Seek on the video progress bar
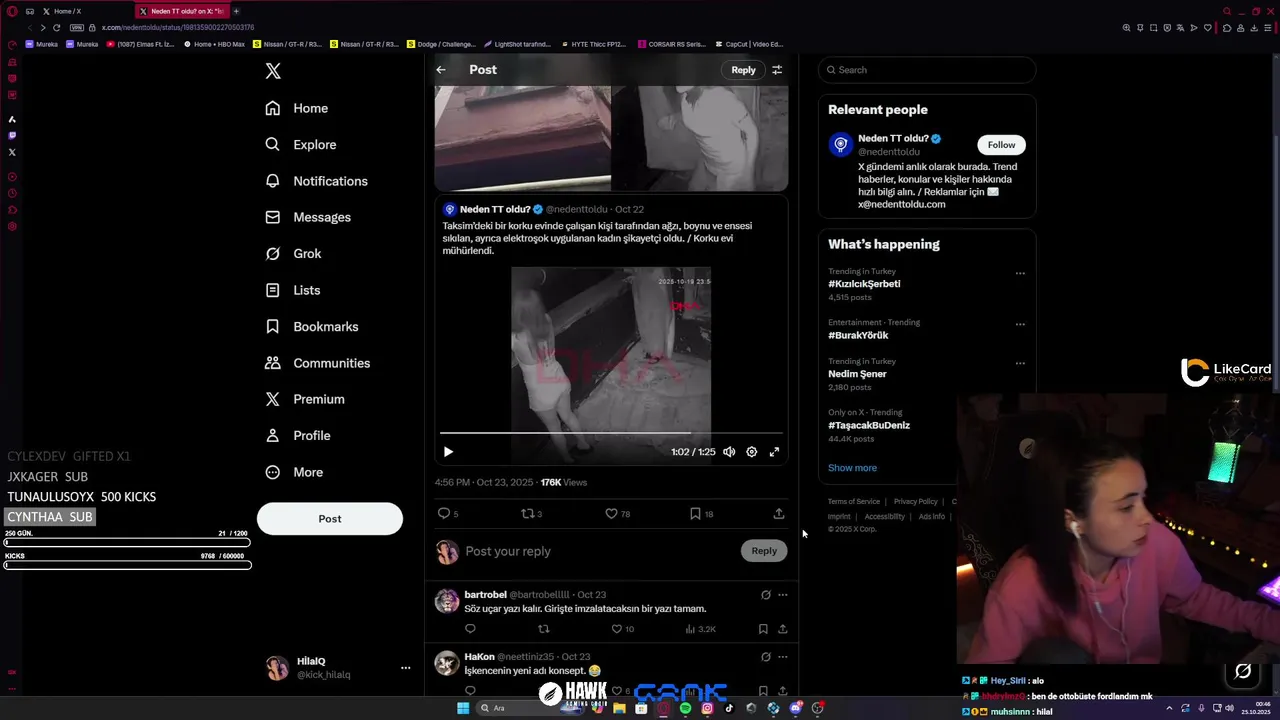1280x720 pixels. point(610,434)
